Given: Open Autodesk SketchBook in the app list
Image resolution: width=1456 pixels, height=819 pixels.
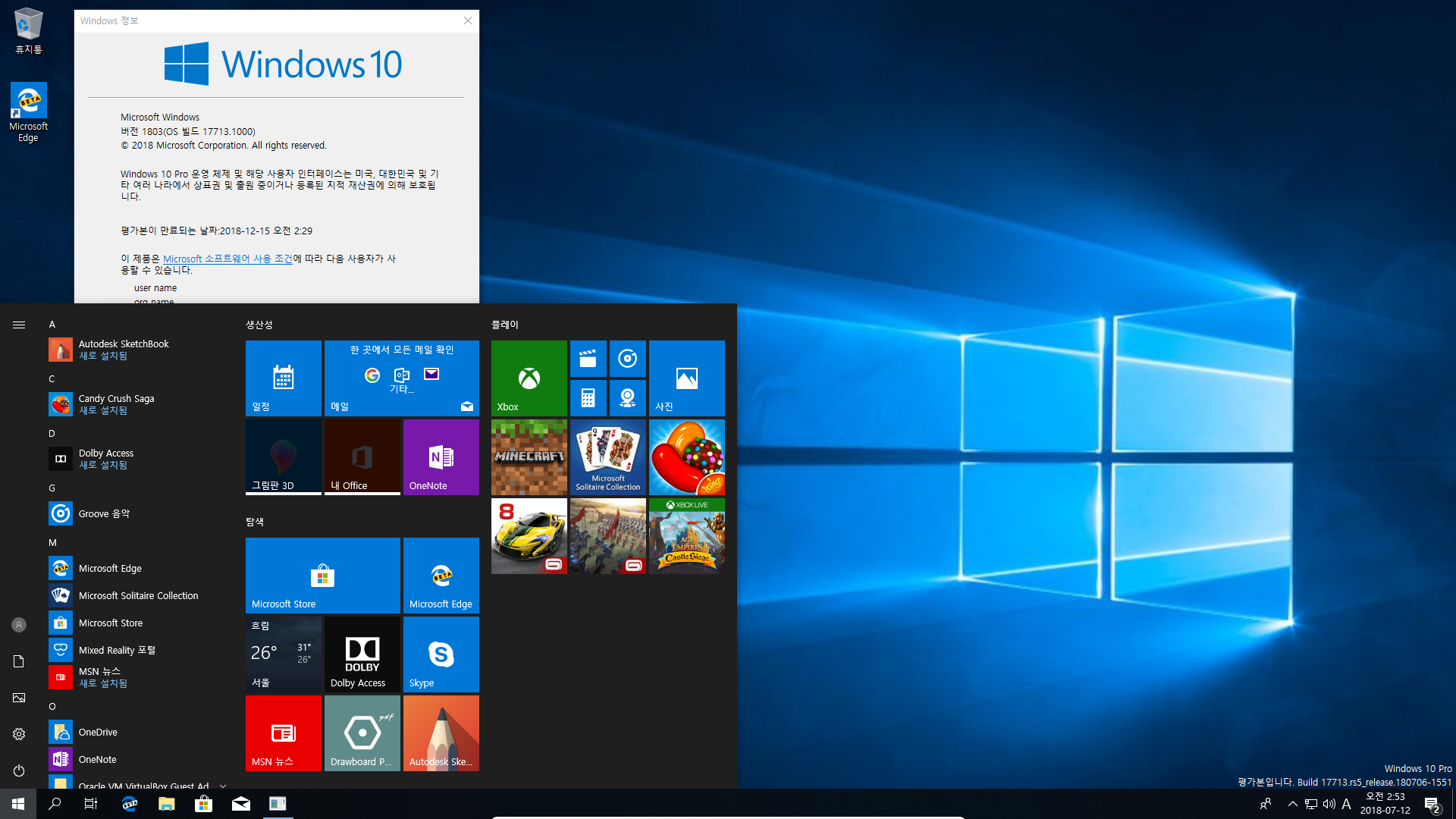Looking at the screenshot, I should (x=136, y=350).
